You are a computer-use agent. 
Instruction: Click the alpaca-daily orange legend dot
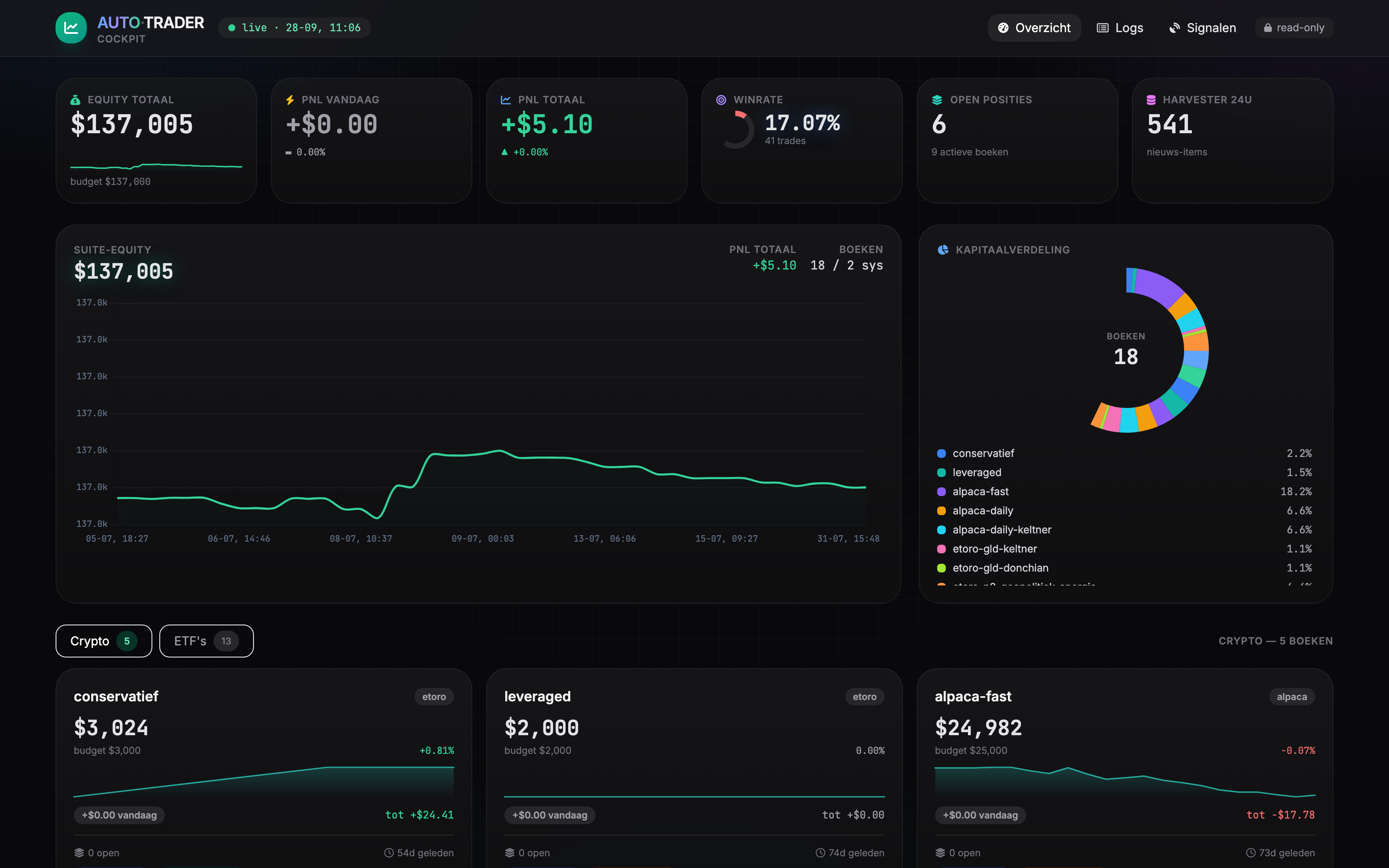pos(941,511)
